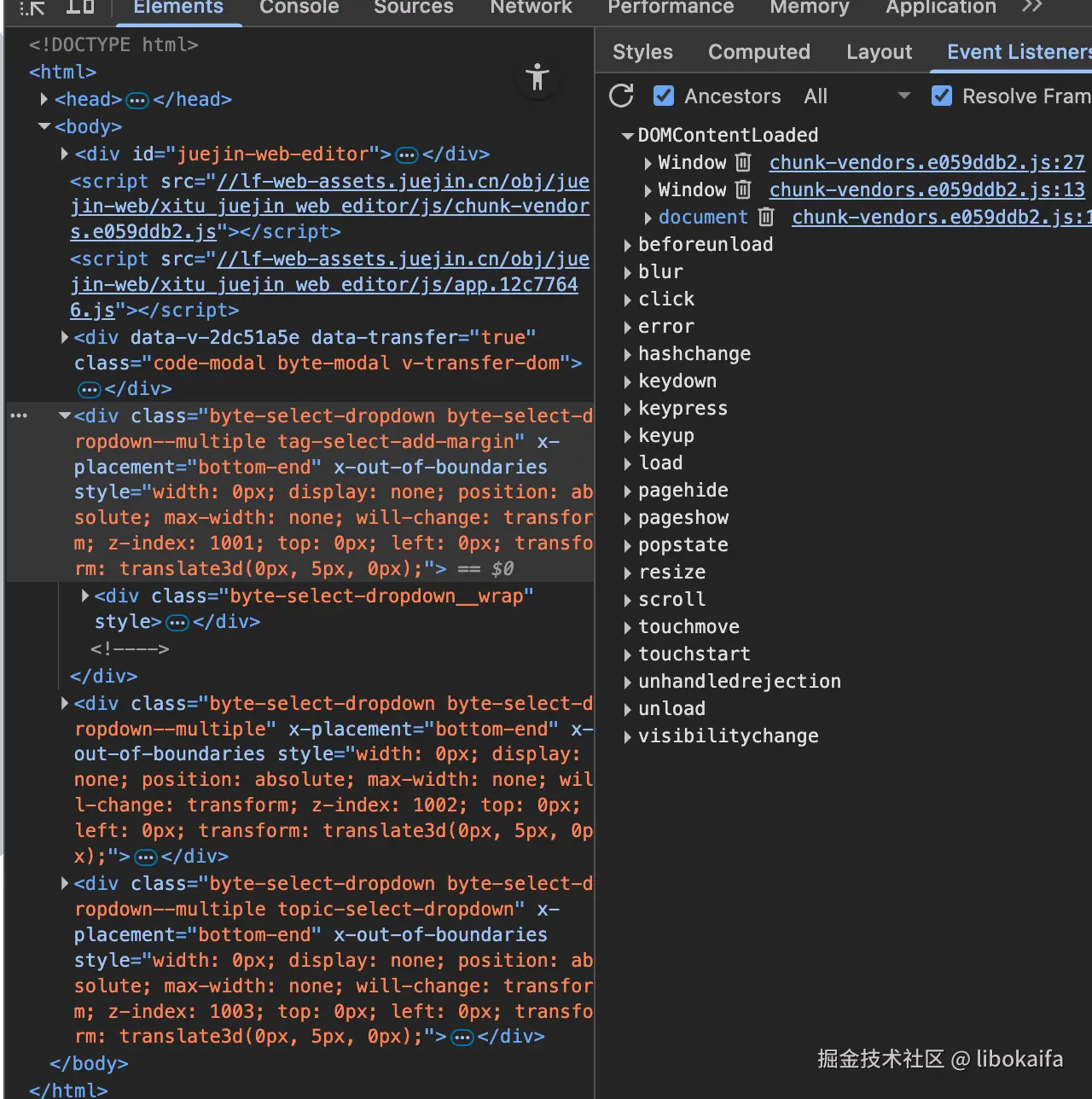Expand the touchmove event group
This screenshot has height=1099, width=1092.
coord(628,627)
